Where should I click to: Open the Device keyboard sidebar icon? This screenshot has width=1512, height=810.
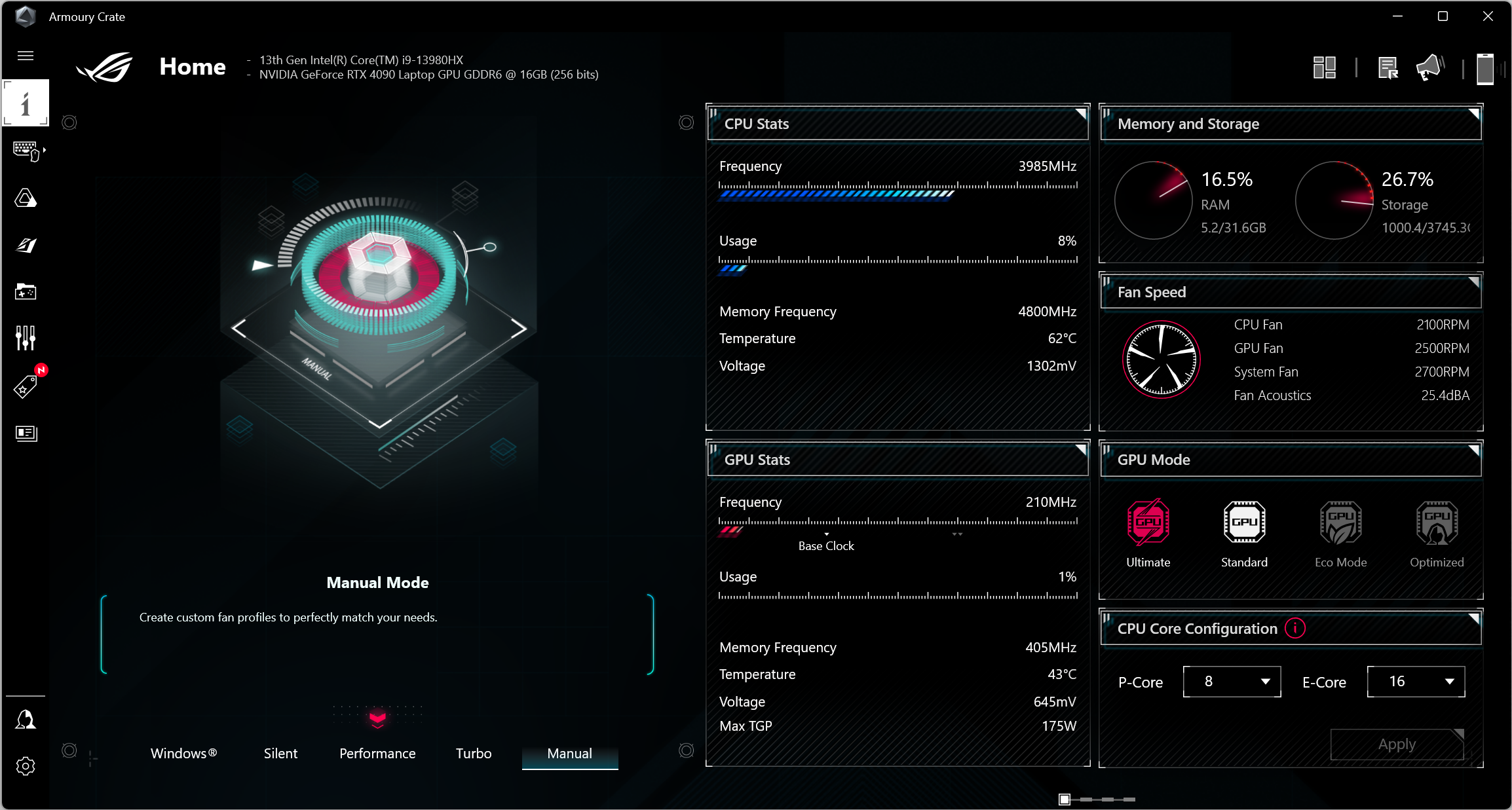click(x=26, y=151)
